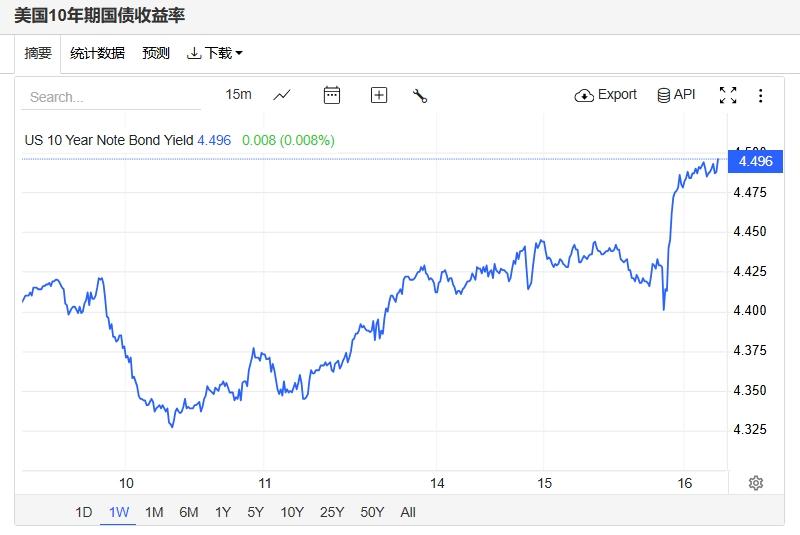Screen dimensions: 800x535
Task: Select the 50Y time range
Action: (x=372, y=512)
